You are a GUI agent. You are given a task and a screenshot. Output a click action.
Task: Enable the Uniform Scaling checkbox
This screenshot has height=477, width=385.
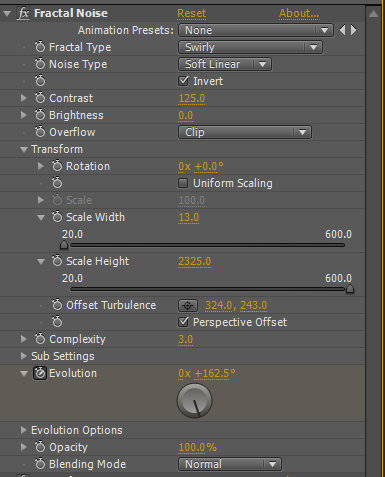[183, 183]
